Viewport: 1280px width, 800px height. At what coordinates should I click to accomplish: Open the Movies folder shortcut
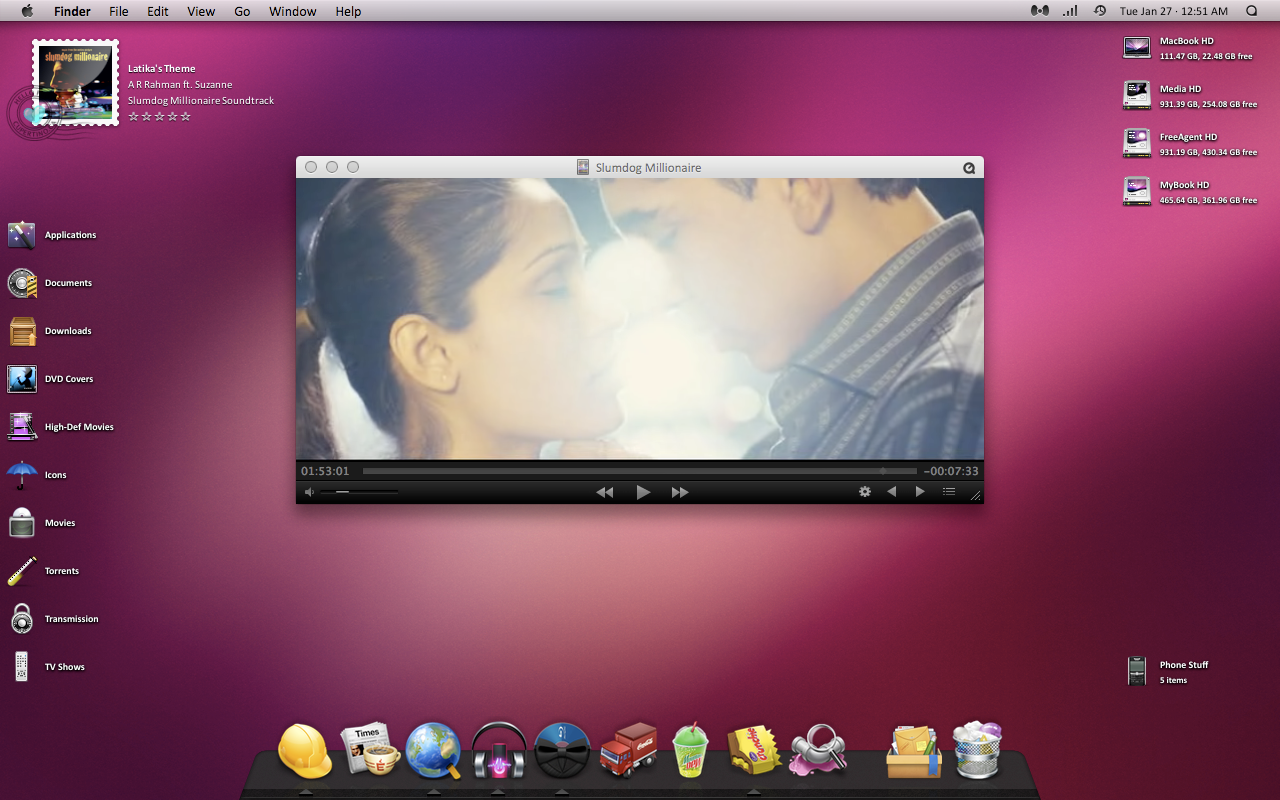[22, 523]
